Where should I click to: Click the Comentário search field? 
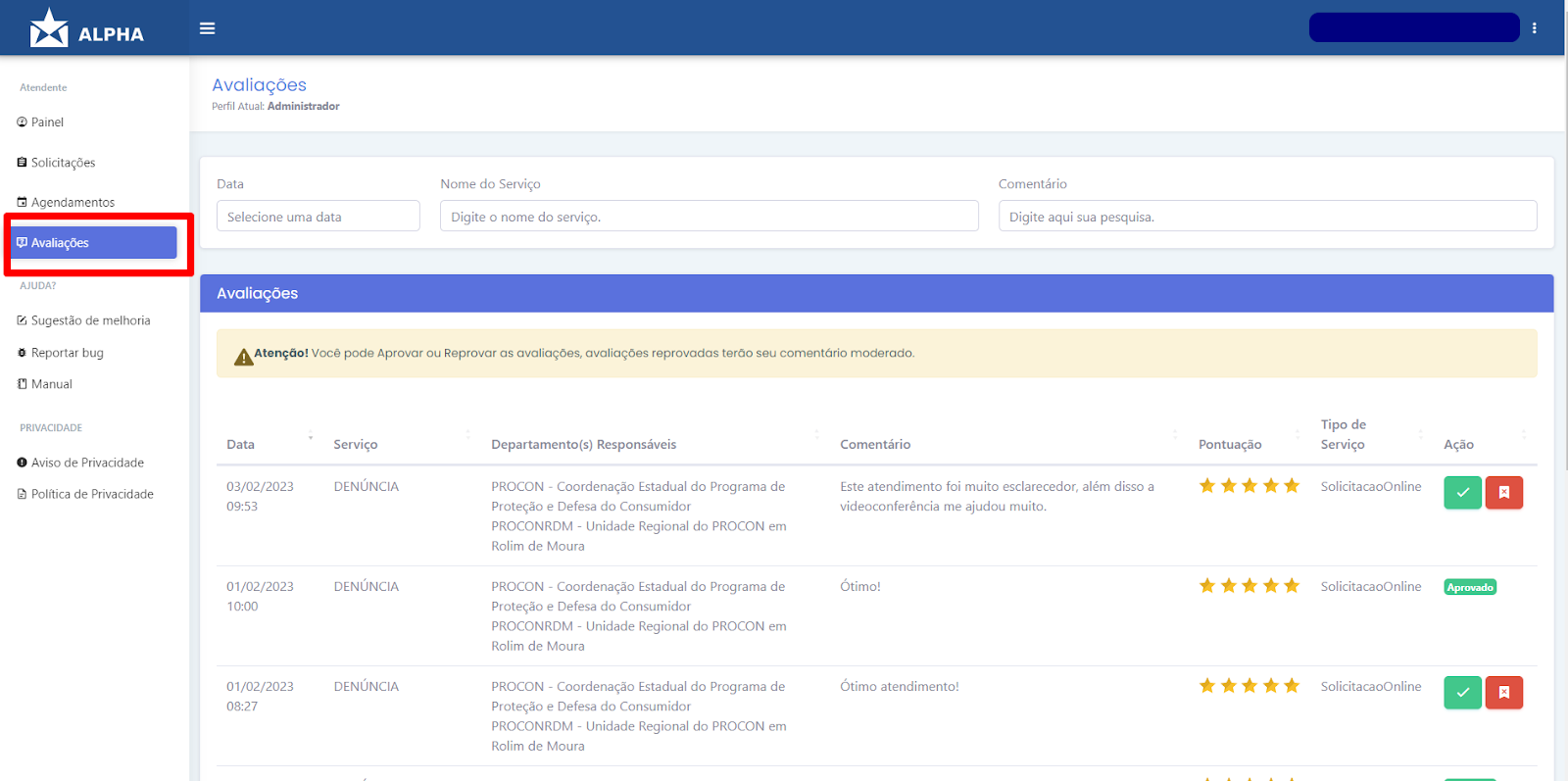(1268, 217)
